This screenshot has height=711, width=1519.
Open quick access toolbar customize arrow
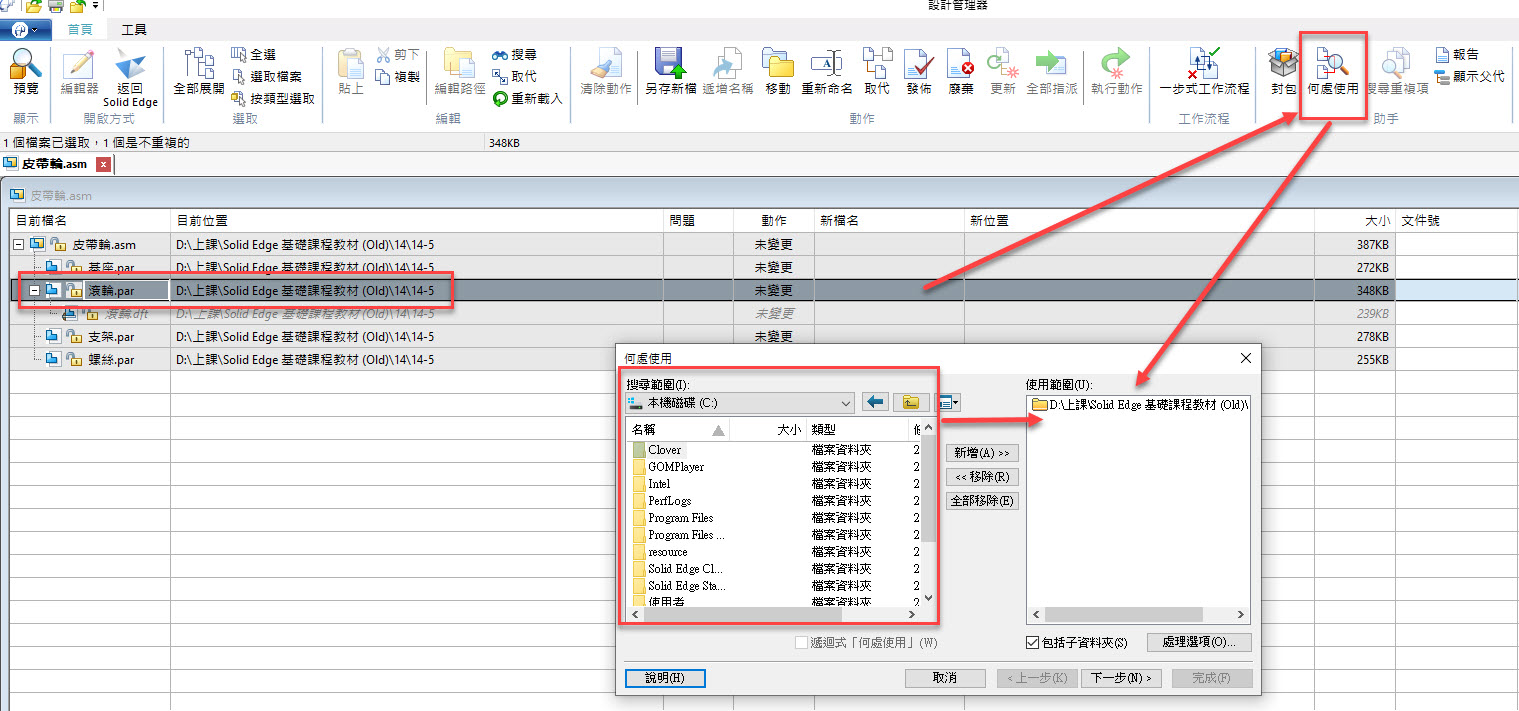(94, 6)
